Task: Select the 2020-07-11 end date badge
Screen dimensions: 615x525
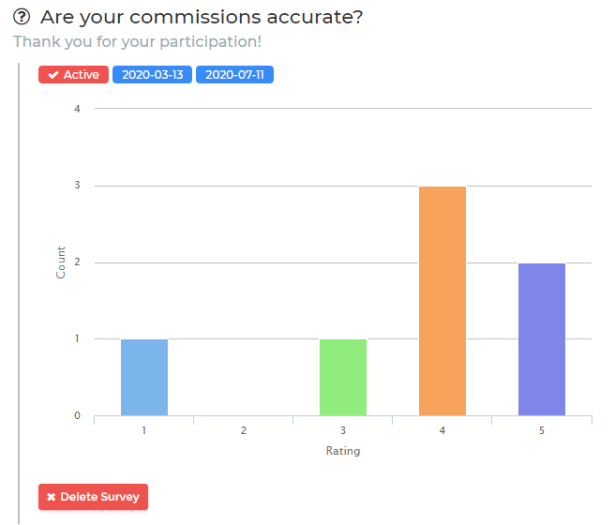Action: (x=235, y=75)
